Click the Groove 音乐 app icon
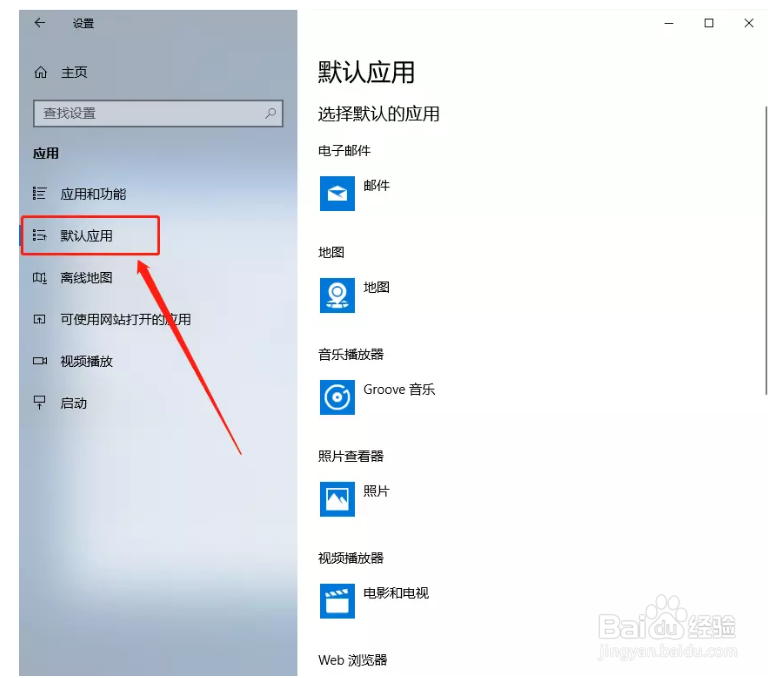 pyautogui.click(x=337, y=397)
